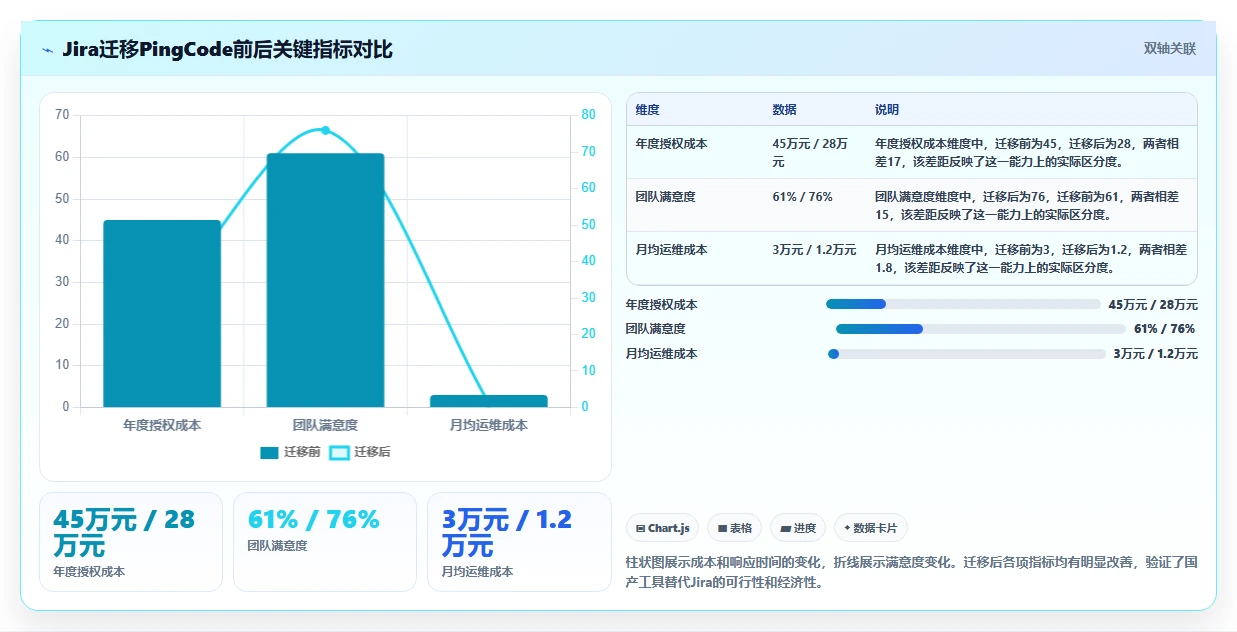The image size is (1237, 632).
Task: Click right axis value 80
Action: point(589,115)
